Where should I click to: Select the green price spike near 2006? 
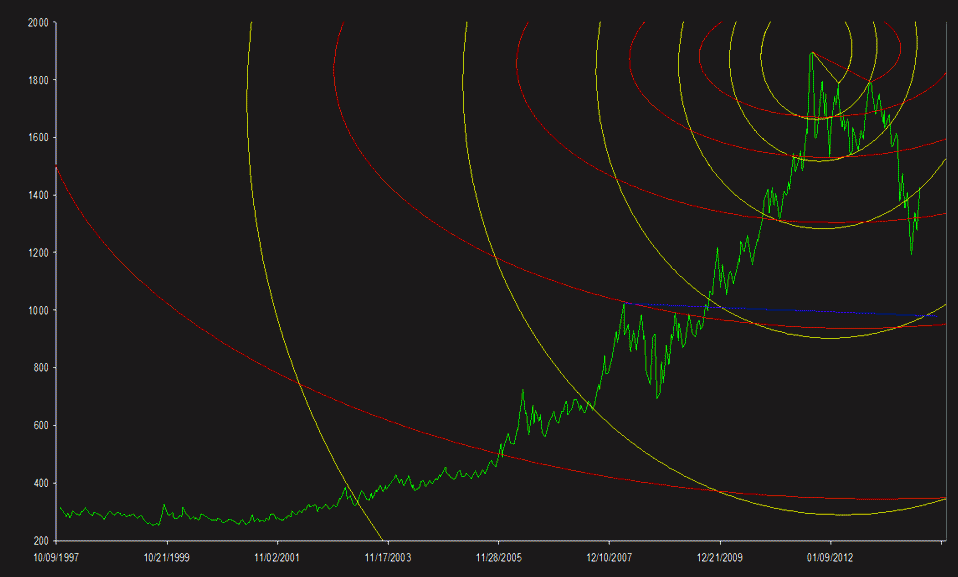(x=522, y=391)
